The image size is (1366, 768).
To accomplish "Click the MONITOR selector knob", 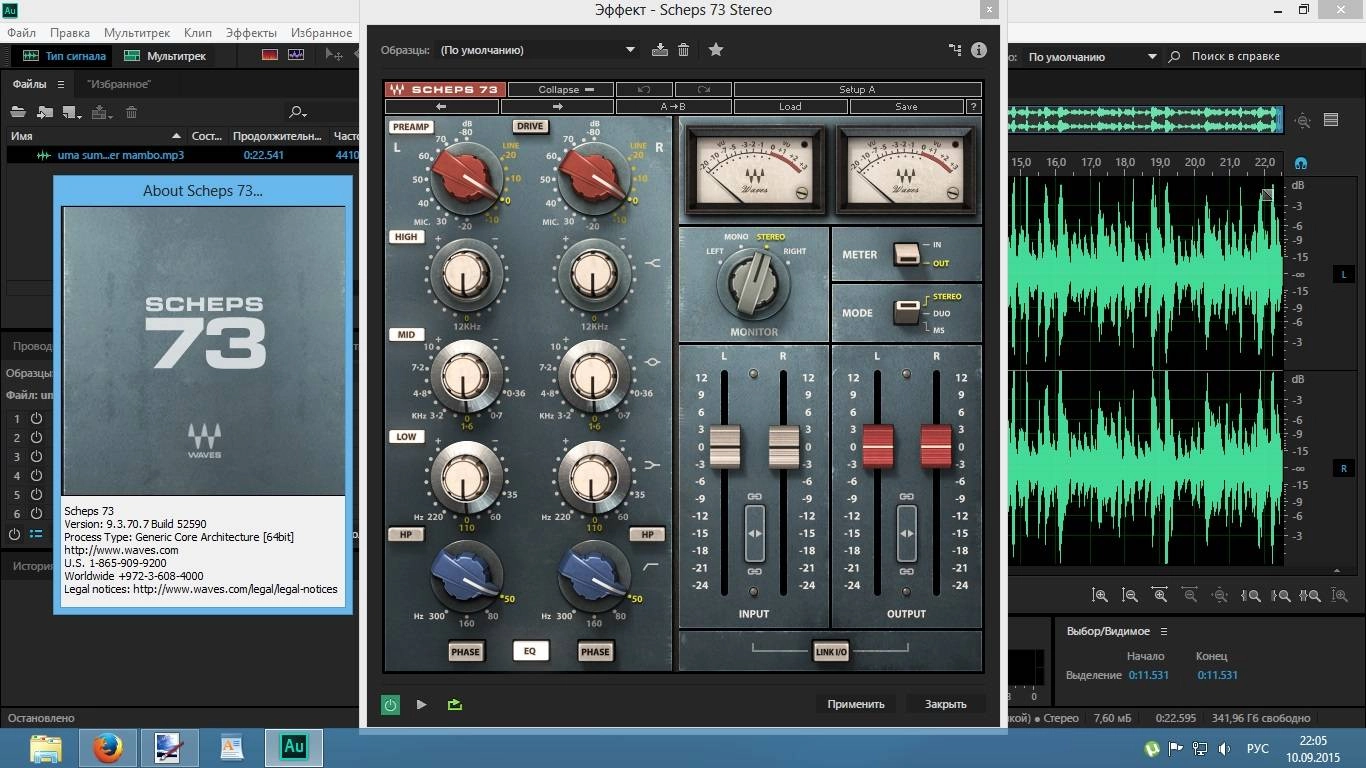I will 753,283.
